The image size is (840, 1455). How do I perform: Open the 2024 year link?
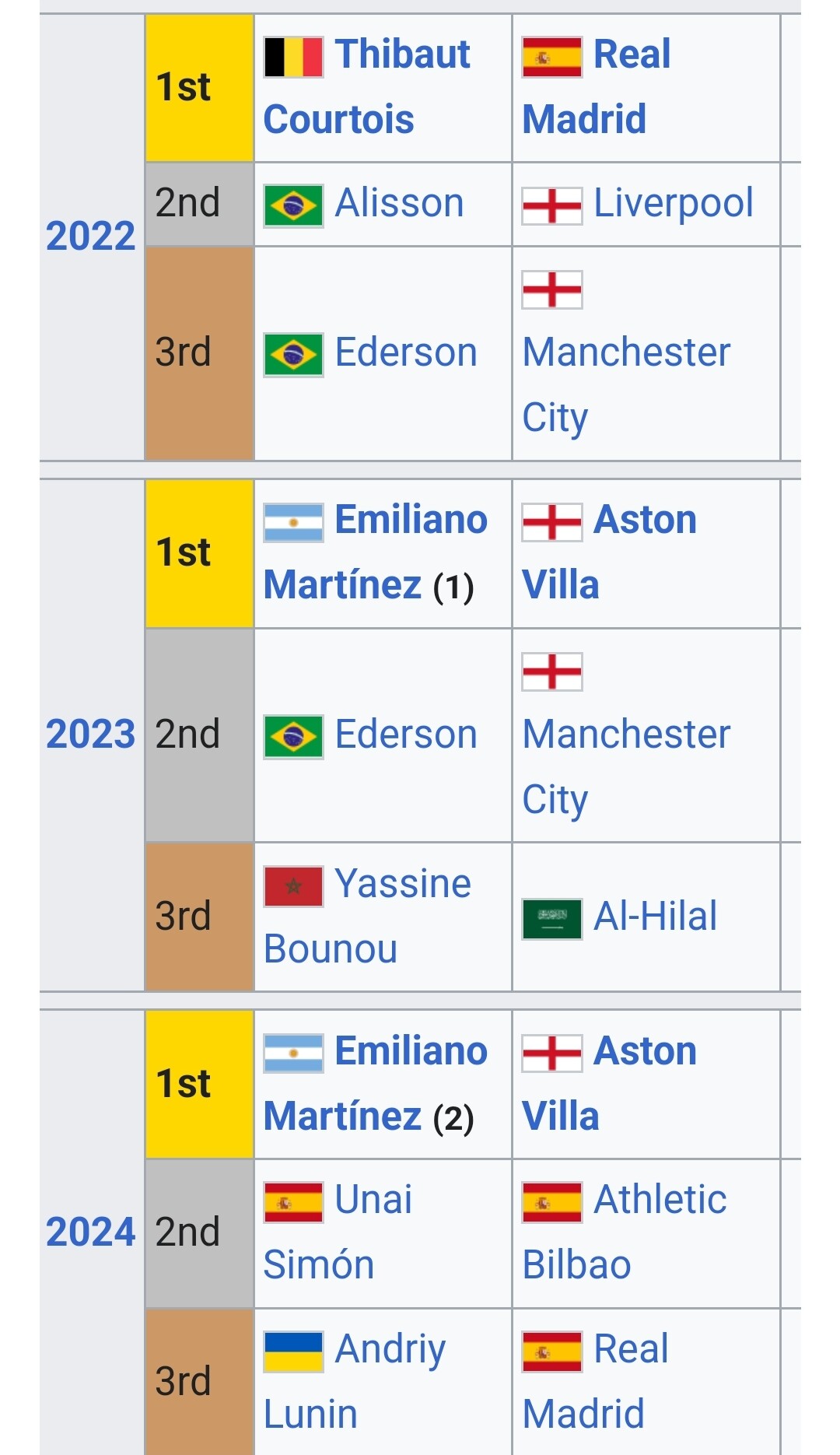pyautogui.click(x=90, y=1232)
